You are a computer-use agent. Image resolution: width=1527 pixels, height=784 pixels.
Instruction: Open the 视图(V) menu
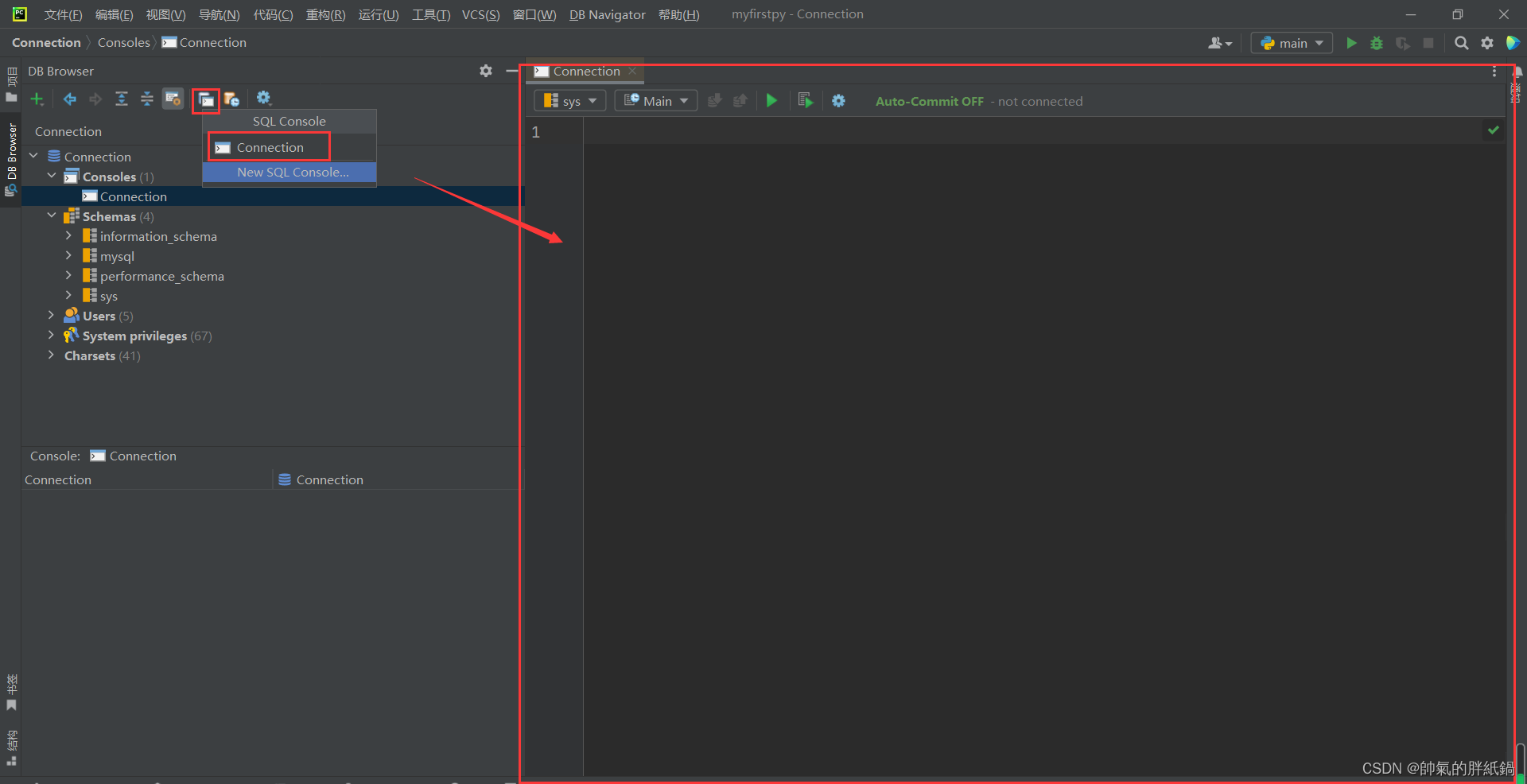coord(165,14)
